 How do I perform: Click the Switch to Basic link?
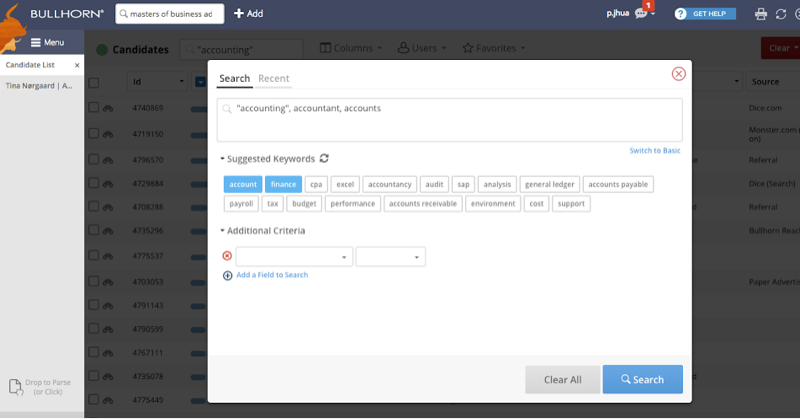pyautogui.click(x=655, y=151)
